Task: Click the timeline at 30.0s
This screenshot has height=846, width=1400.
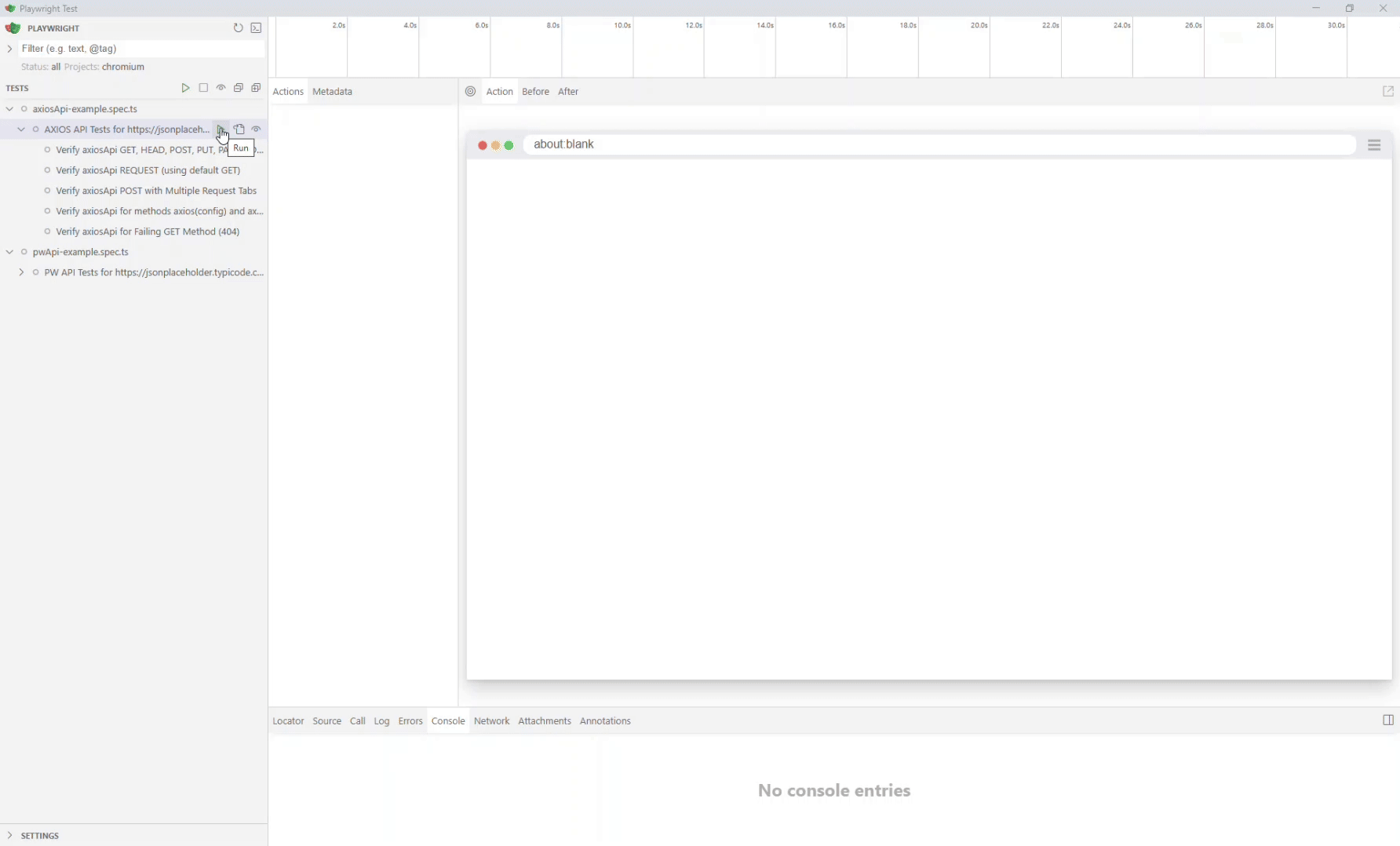Action: coord(1336,26)
